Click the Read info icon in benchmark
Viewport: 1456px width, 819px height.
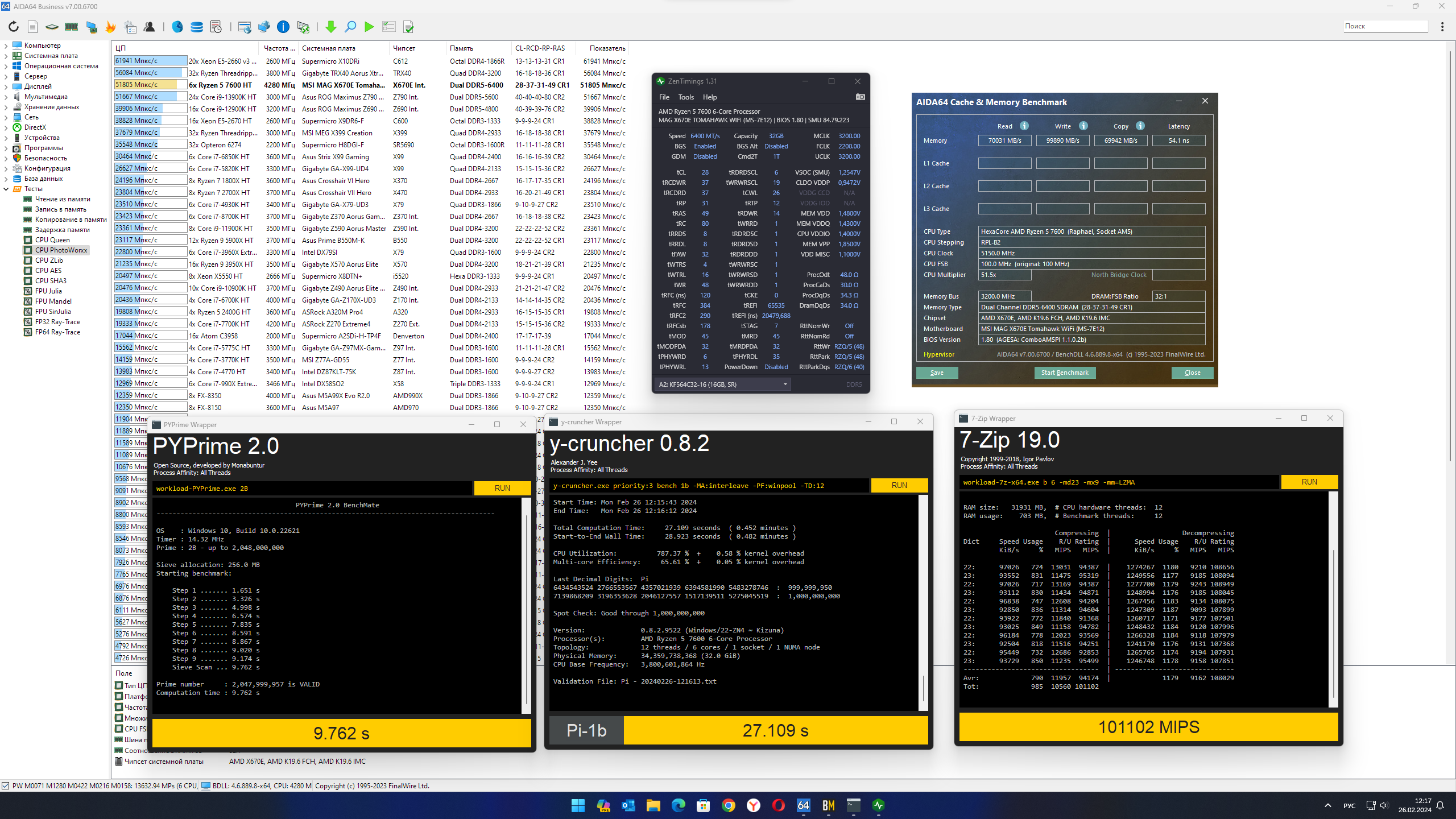pyautogui.click(x=1024, y=126)
